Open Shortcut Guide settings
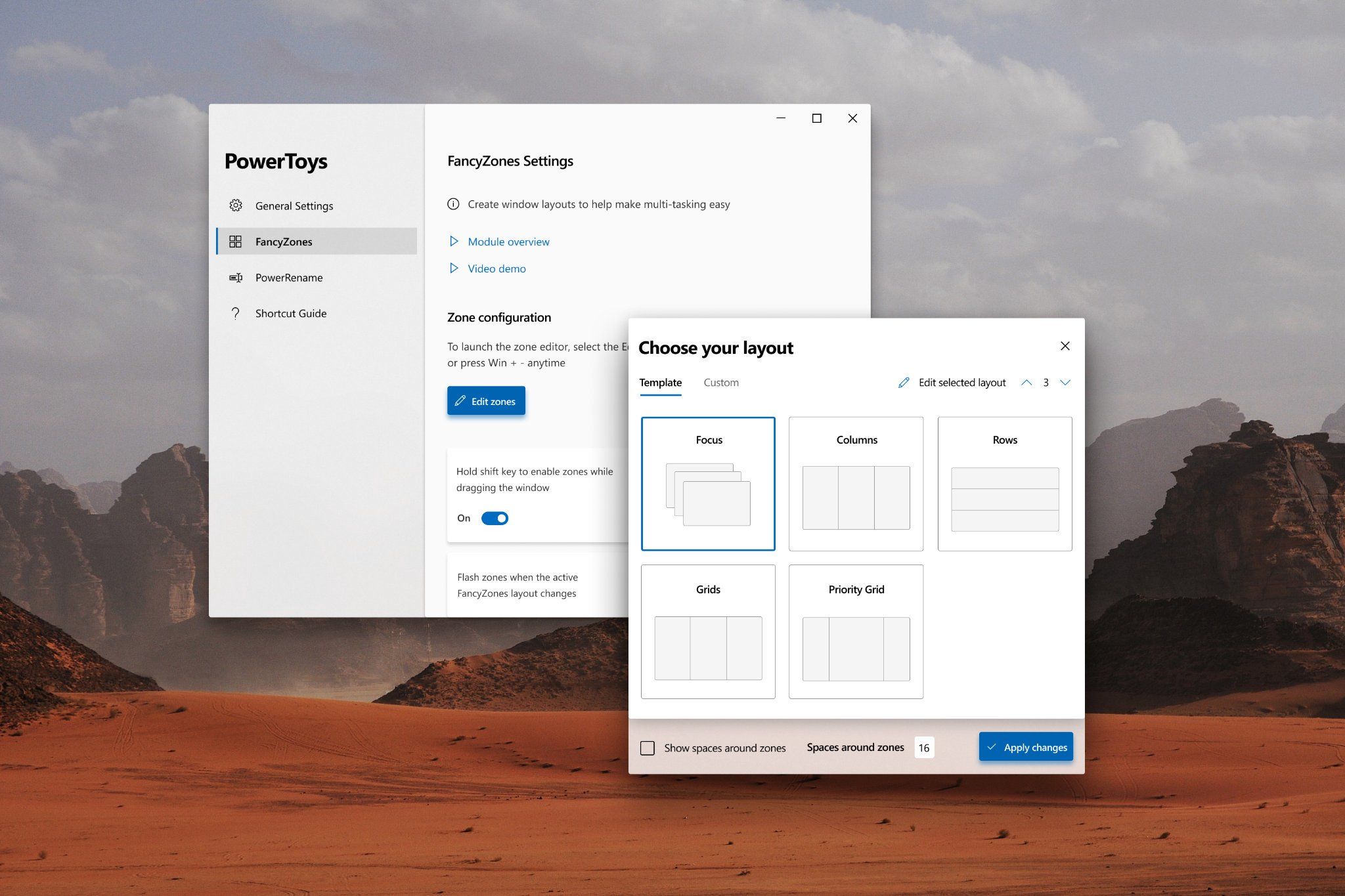This screenshot has height=896, width=1345. pos(317,313)
